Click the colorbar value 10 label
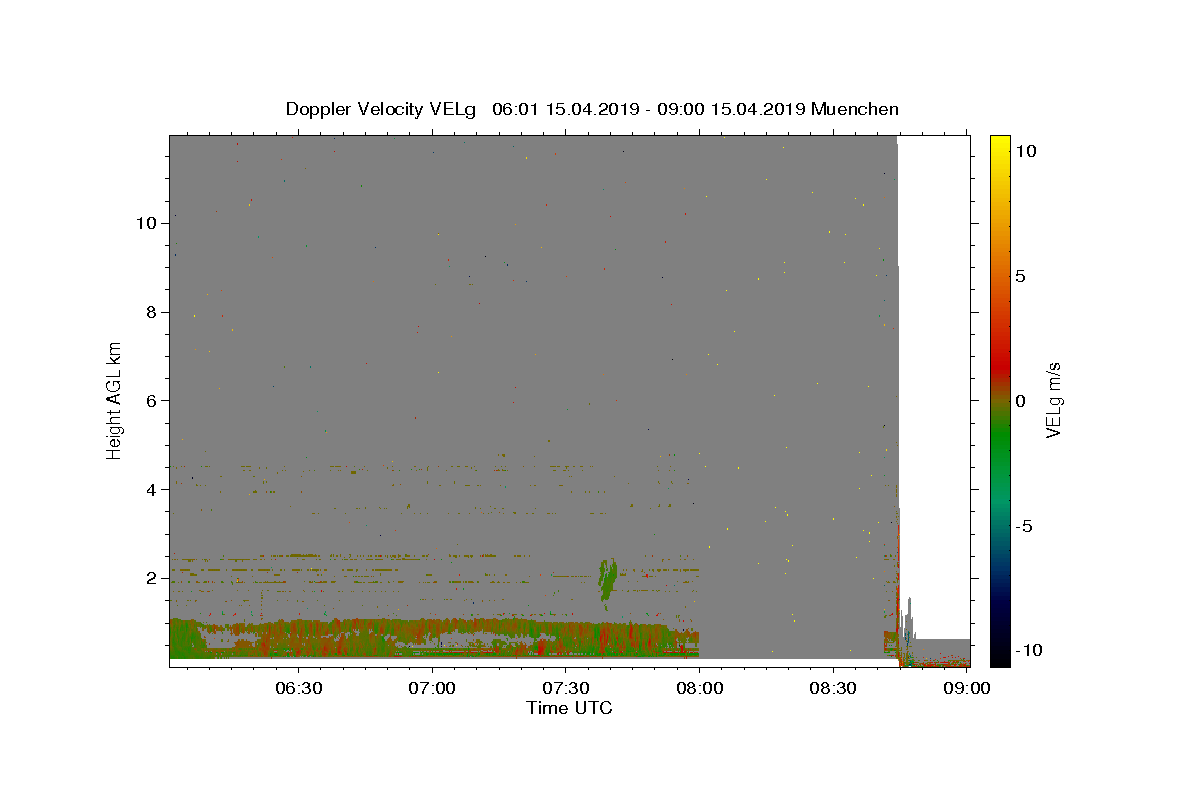 [1025, 150]
